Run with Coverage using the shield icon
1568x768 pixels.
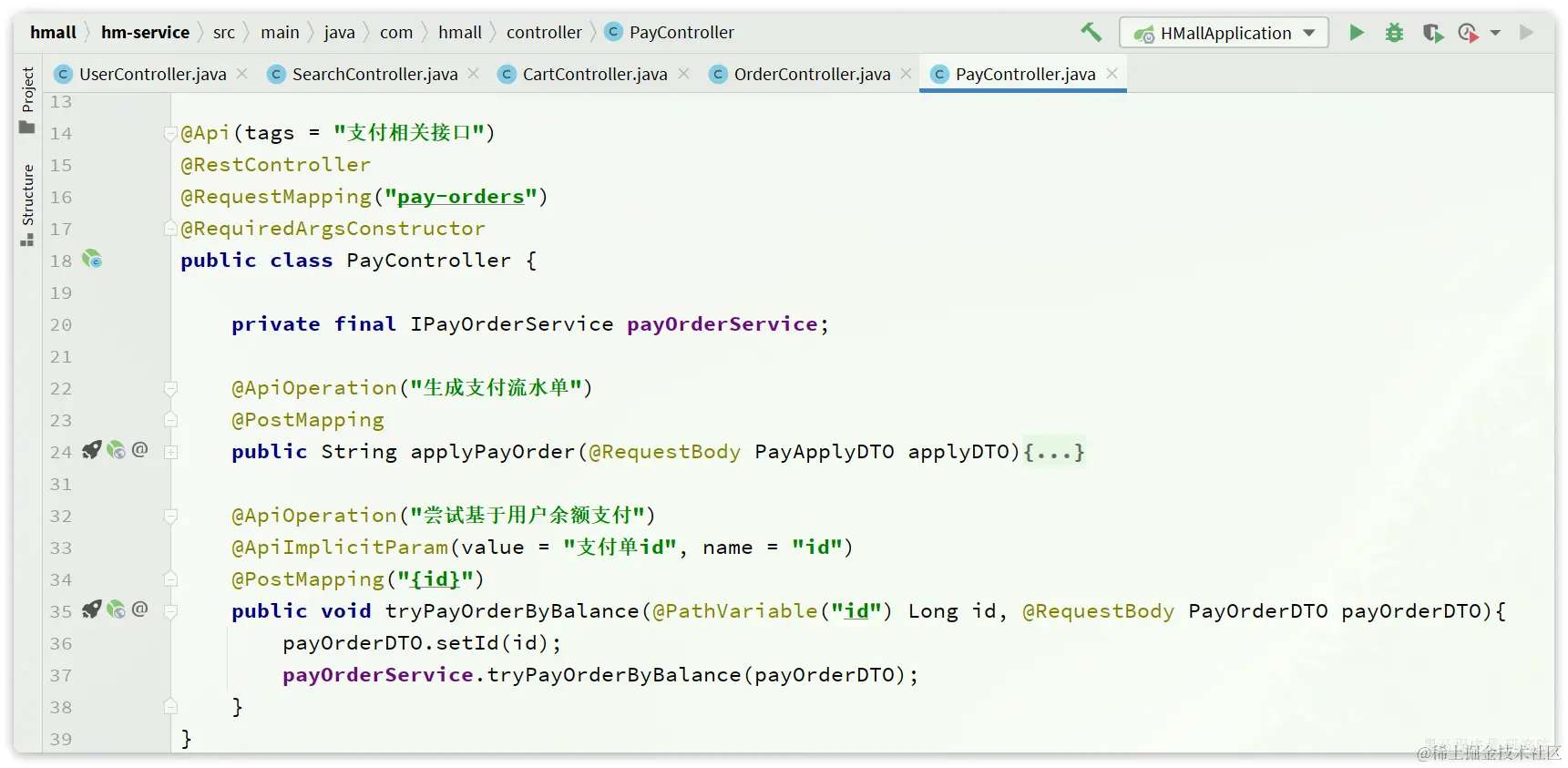1432,33
